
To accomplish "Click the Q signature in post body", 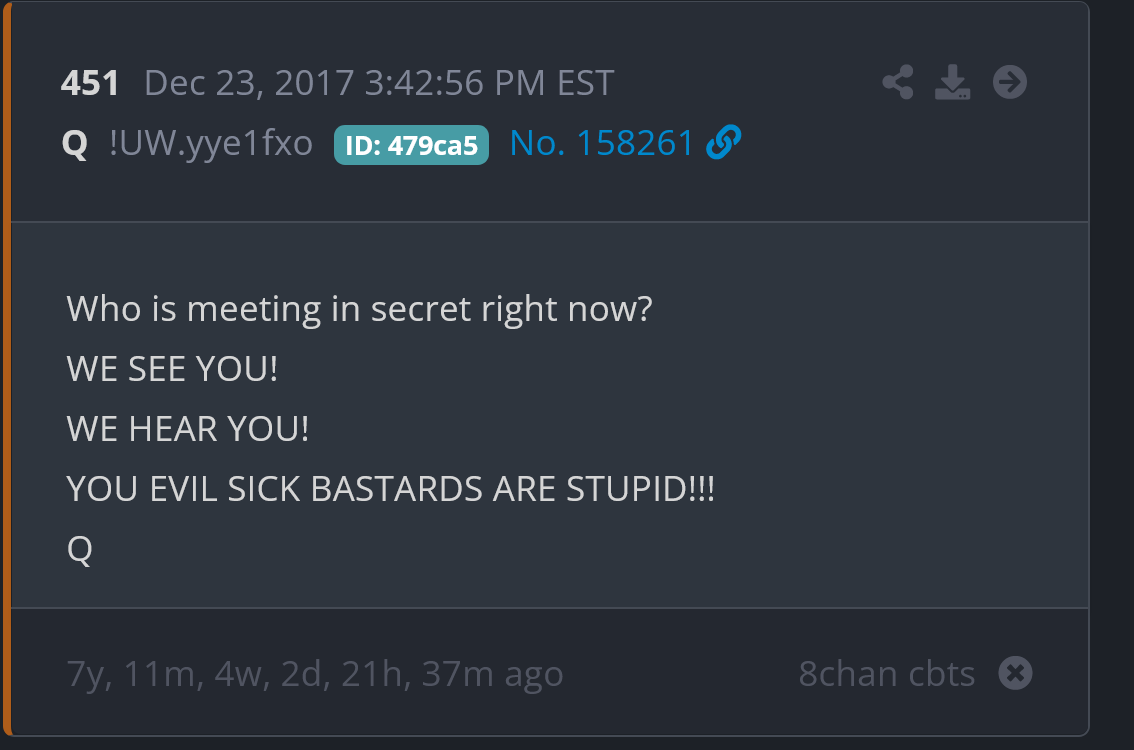I will click(x=80, y=550).
